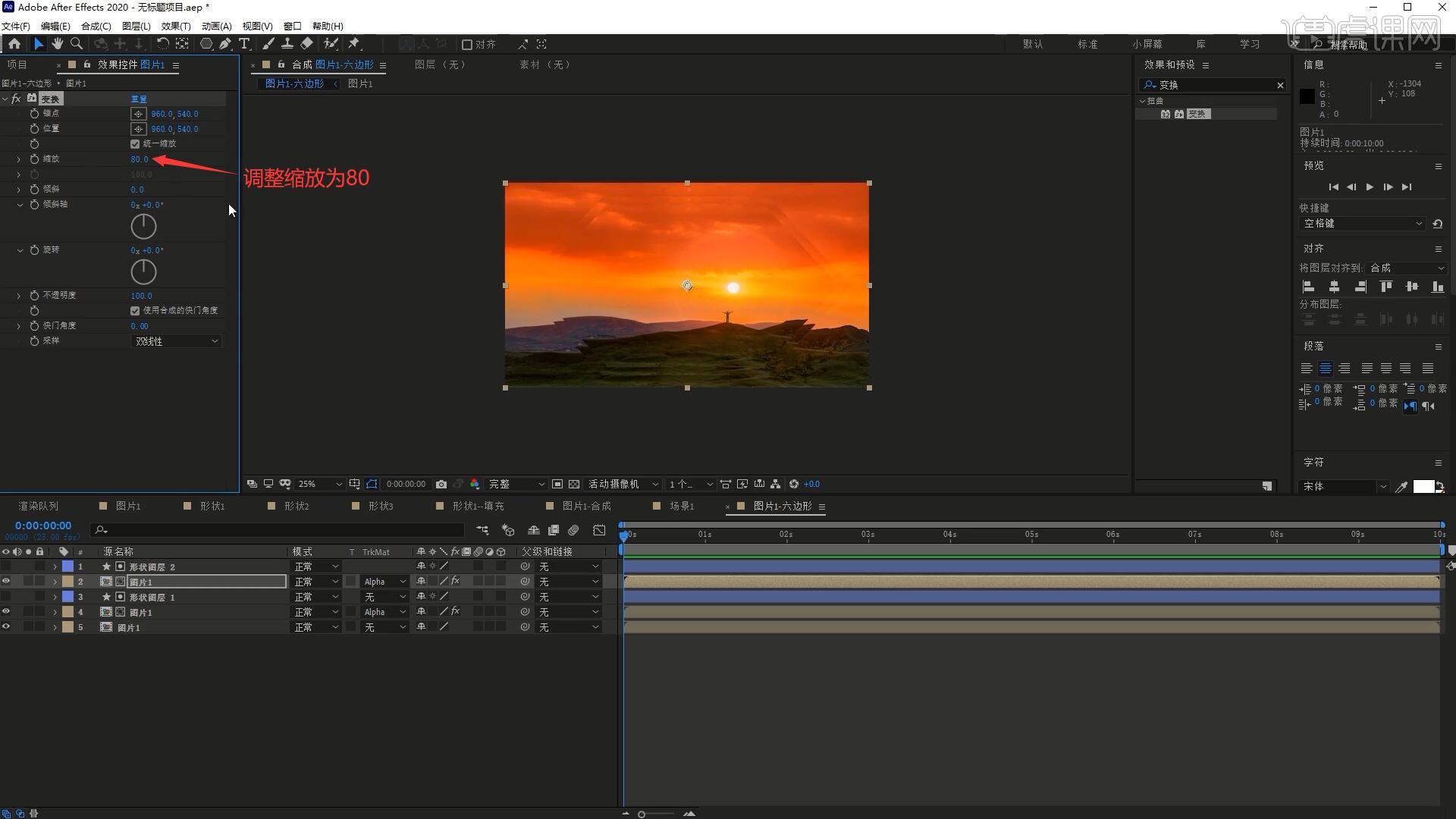Click the scale value 80.0

click(140, 159)
